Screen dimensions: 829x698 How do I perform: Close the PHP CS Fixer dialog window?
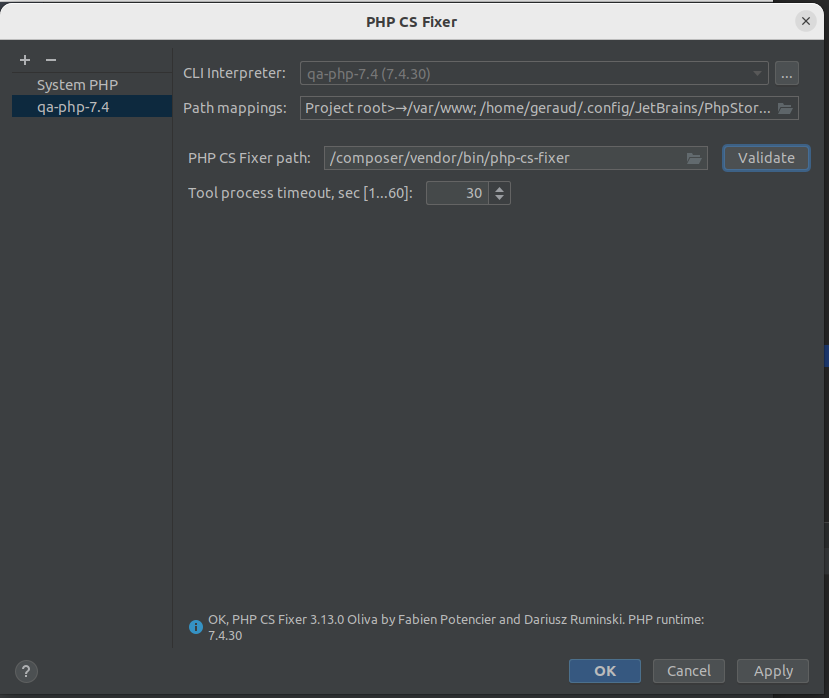[806, 21]
